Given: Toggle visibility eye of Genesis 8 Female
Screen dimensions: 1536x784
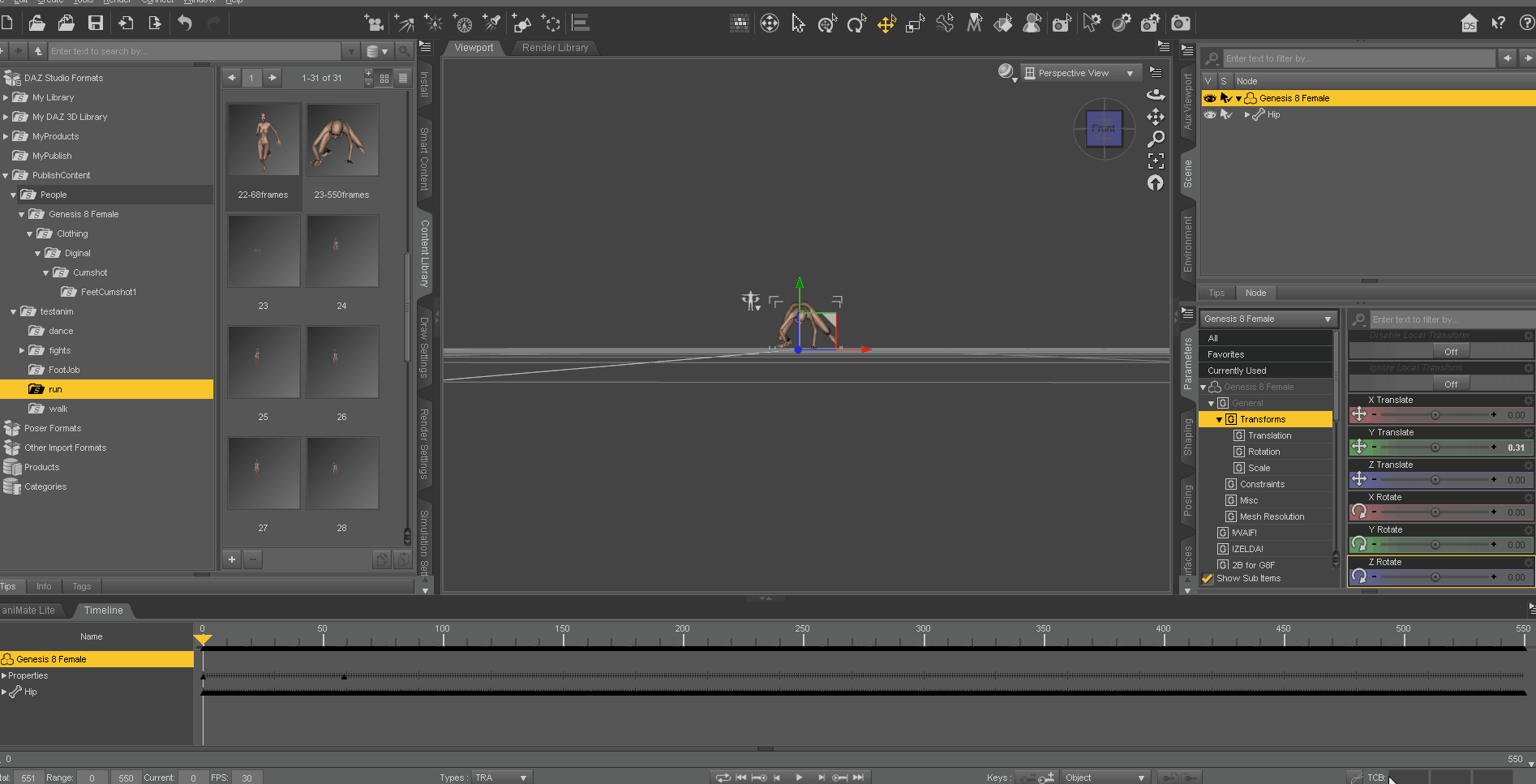Looking at the screenshot, I should point(1209,98).
